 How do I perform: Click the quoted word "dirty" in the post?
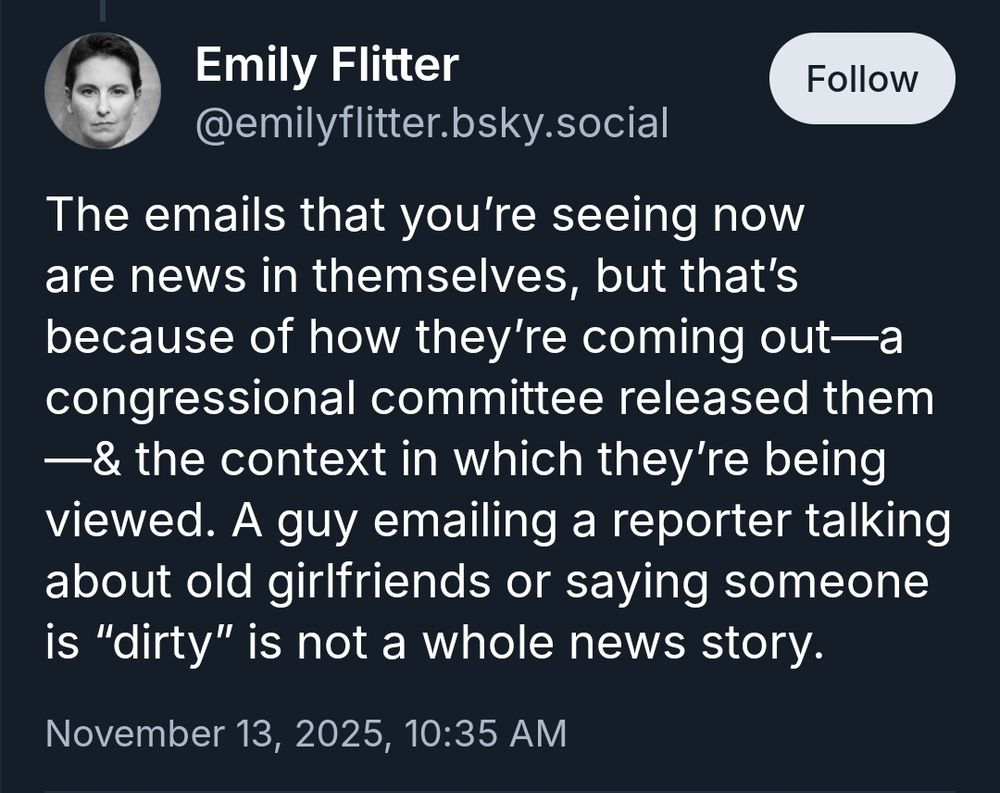tap(153, 644)
